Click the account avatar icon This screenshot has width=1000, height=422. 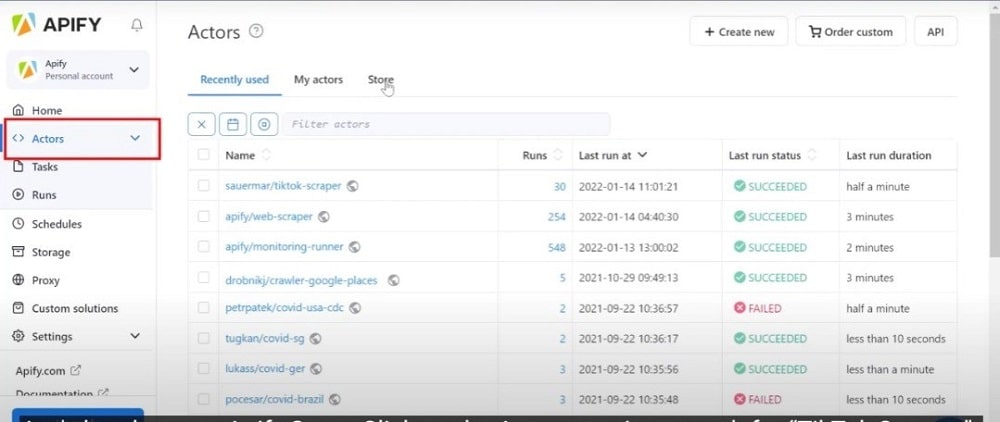[27, 69]
